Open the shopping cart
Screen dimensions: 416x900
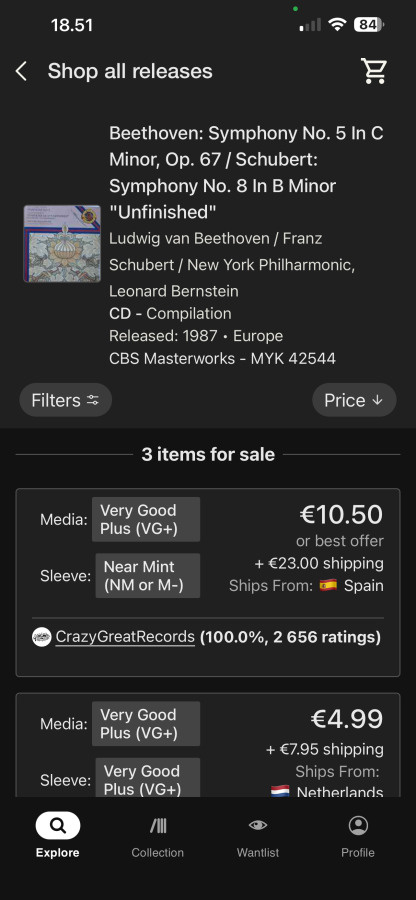(374, 71)
